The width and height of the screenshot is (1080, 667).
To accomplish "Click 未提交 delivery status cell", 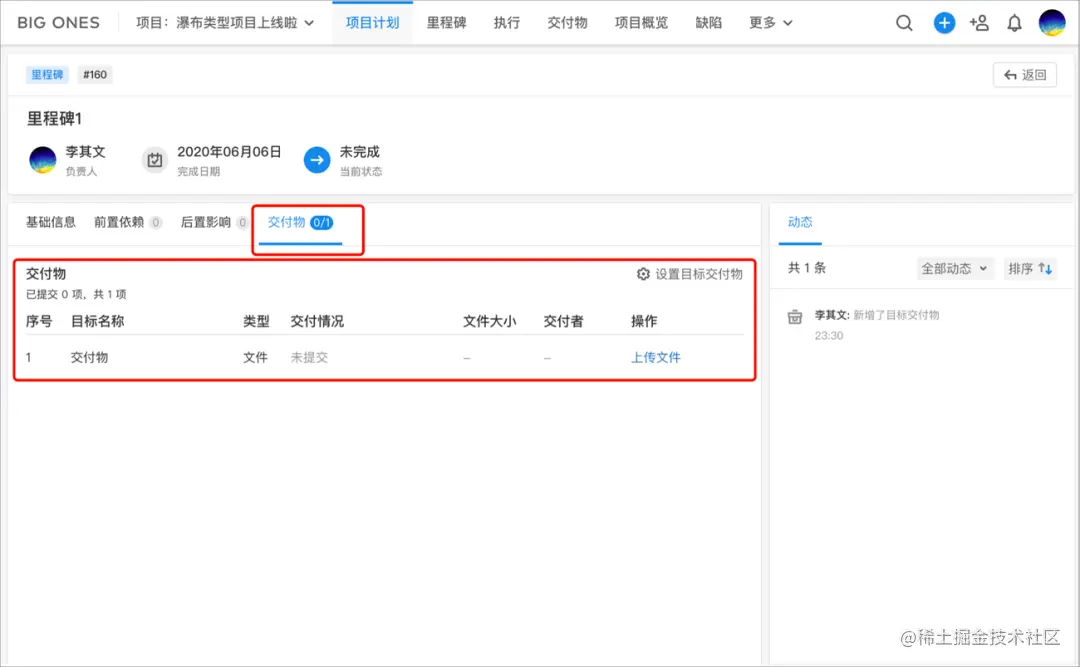I will [309, 357].
